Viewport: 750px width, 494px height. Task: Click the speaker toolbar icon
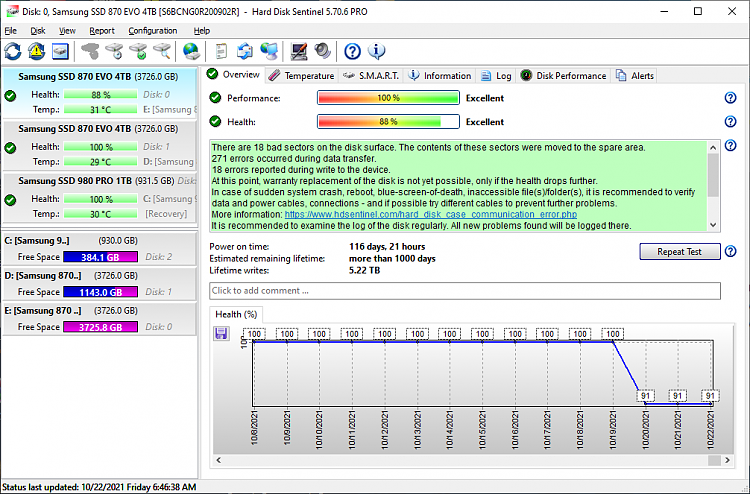pos(323,51)
